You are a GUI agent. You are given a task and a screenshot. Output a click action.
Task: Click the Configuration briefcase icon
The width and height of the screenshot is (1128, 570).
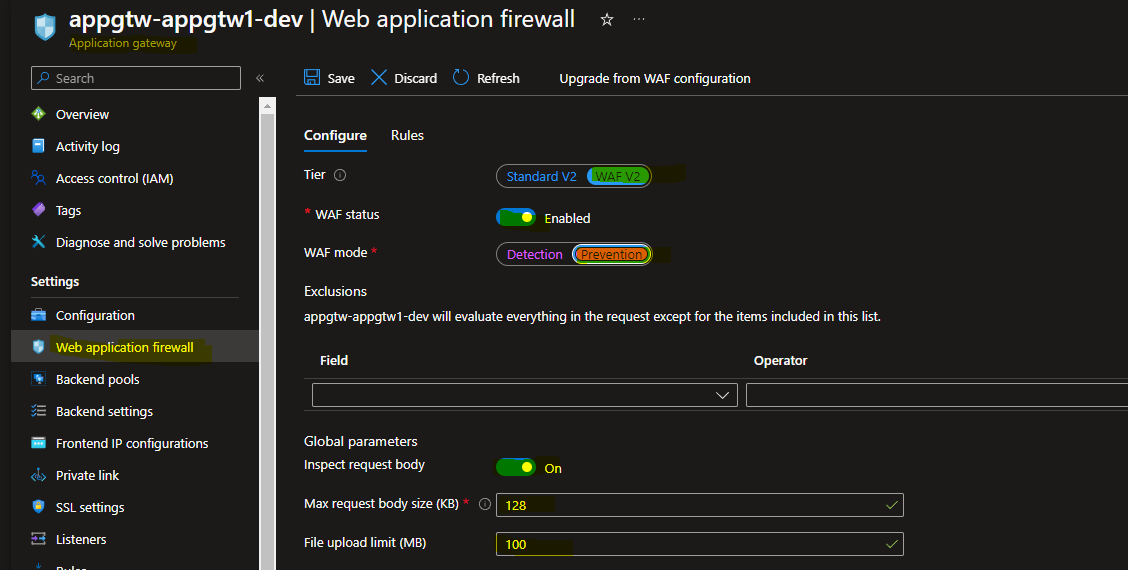pyautogui.click(x=39, y=315)
